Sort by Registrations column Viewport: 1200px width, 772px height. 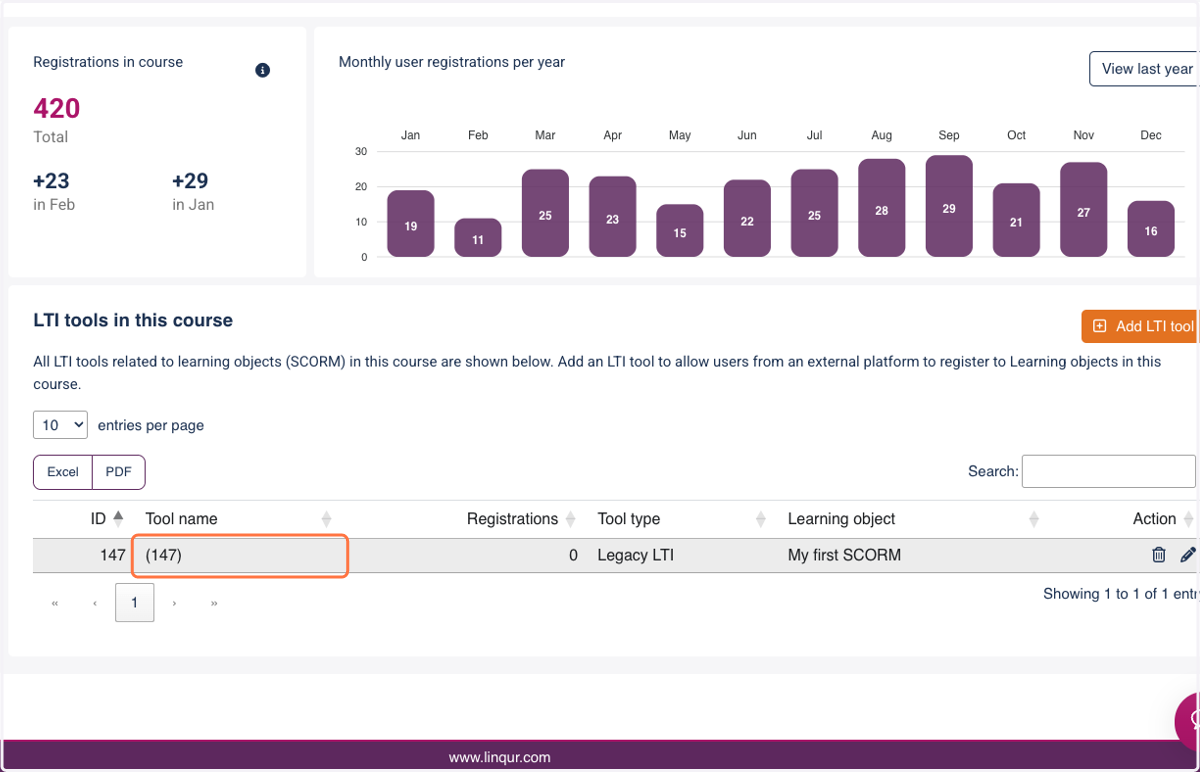[570, 519]
